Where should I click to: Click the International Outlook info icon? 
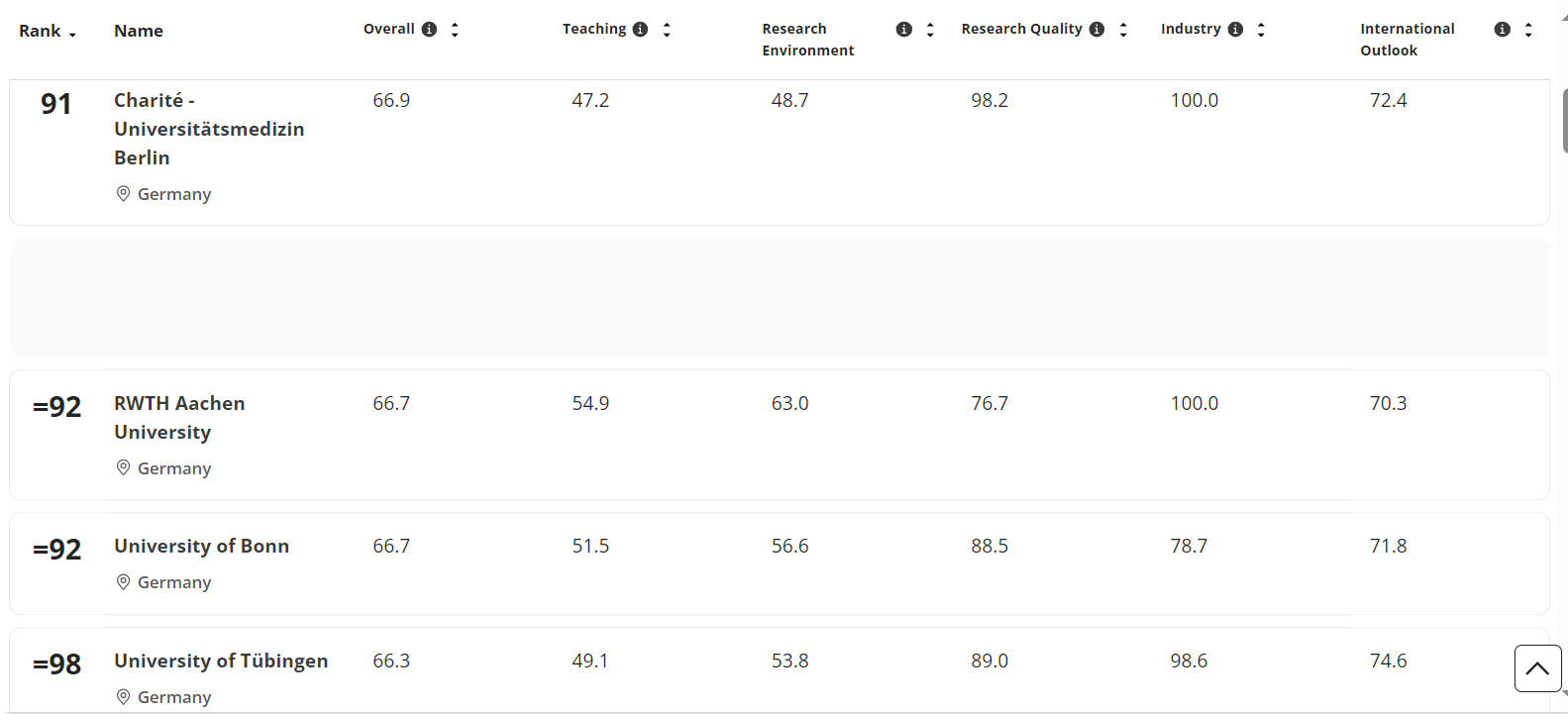[1502, 30]
